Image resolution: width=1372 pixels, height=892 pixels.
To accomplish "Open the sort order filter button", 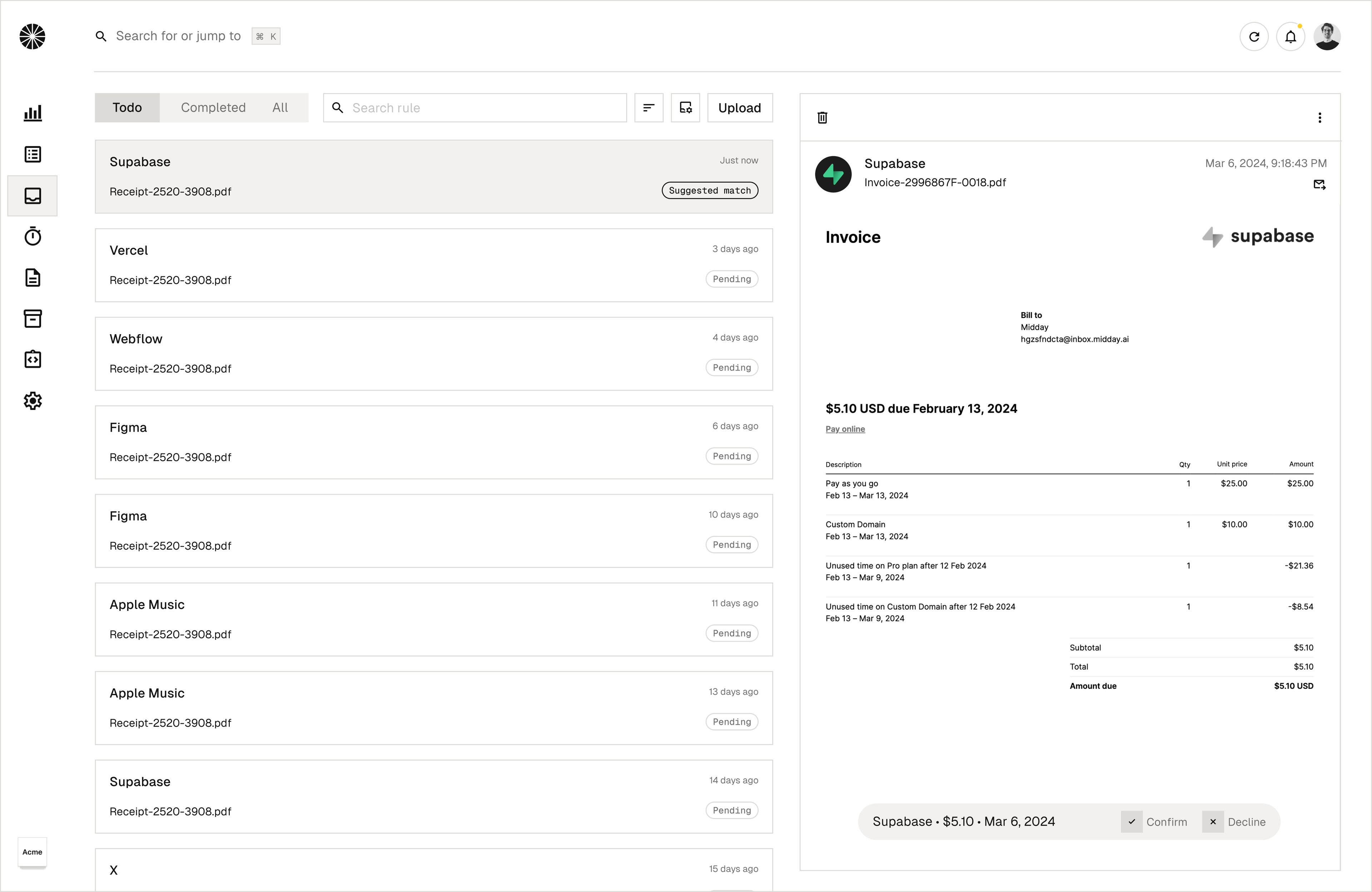I will (x=648, y=108).
